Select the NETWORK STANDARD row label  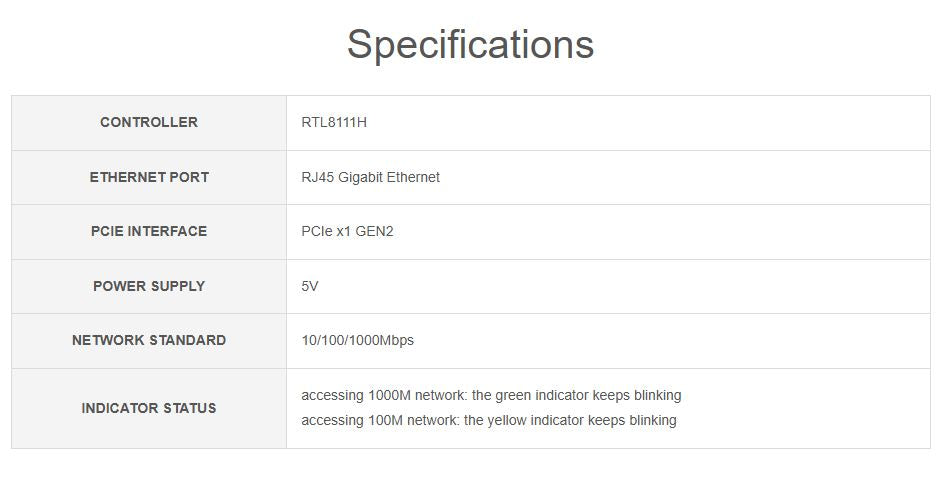149,340
